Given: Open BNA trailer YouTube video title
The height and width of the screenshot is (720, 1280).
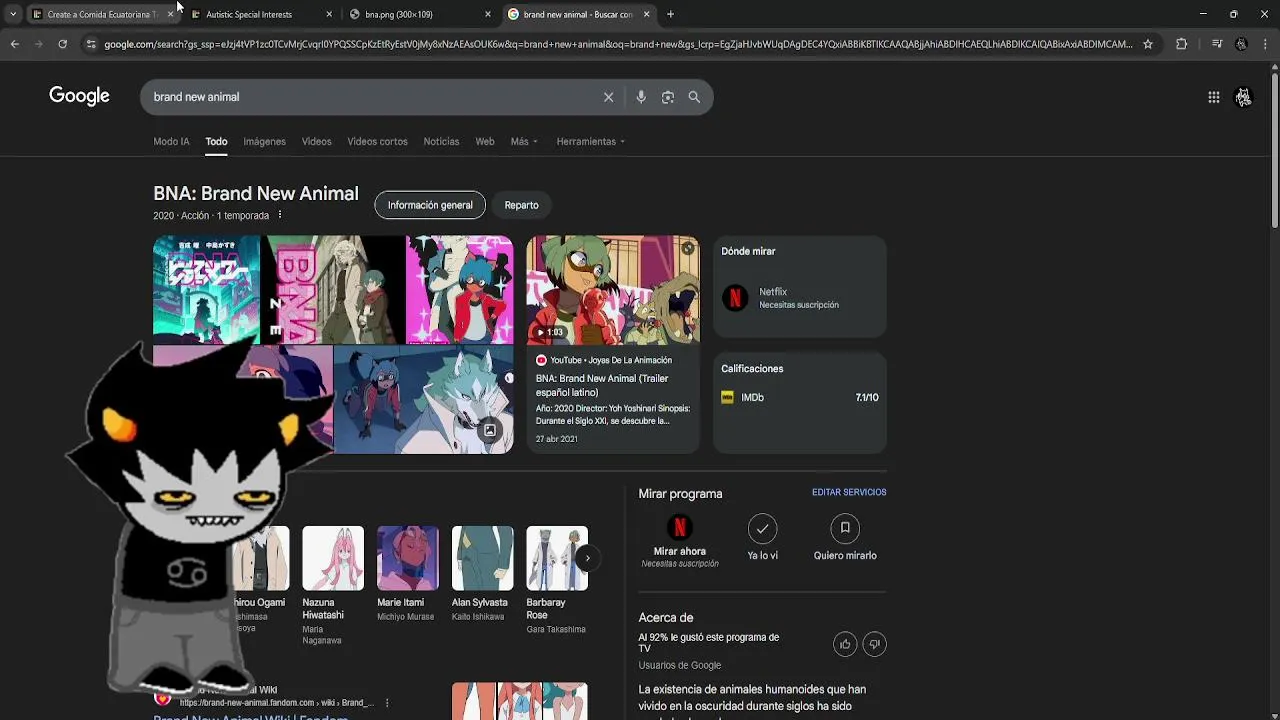Looking at the screenshot, I should point(602,385).
